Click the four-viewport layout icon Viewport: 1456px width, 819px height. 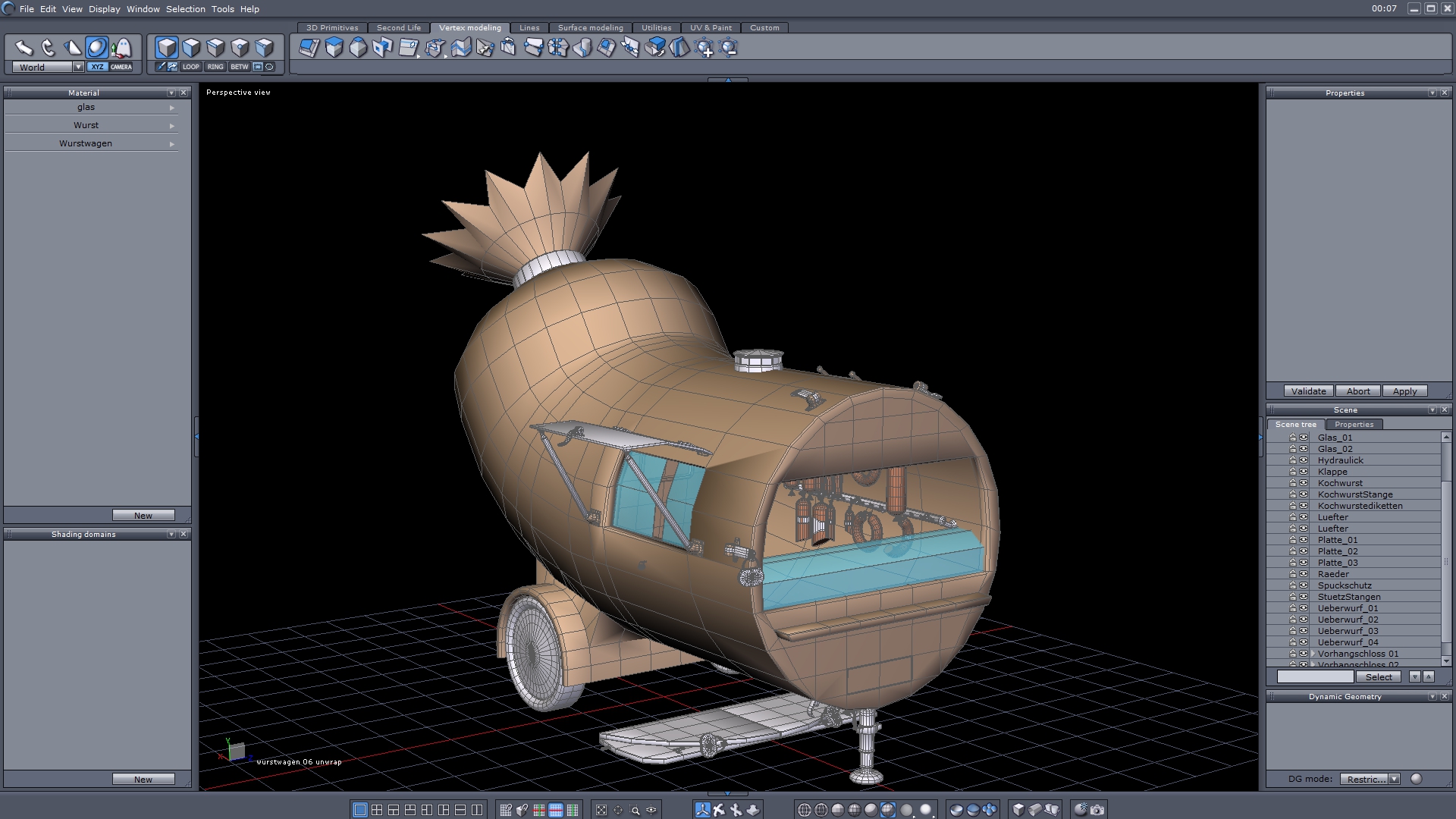click(x=377, y=810)
